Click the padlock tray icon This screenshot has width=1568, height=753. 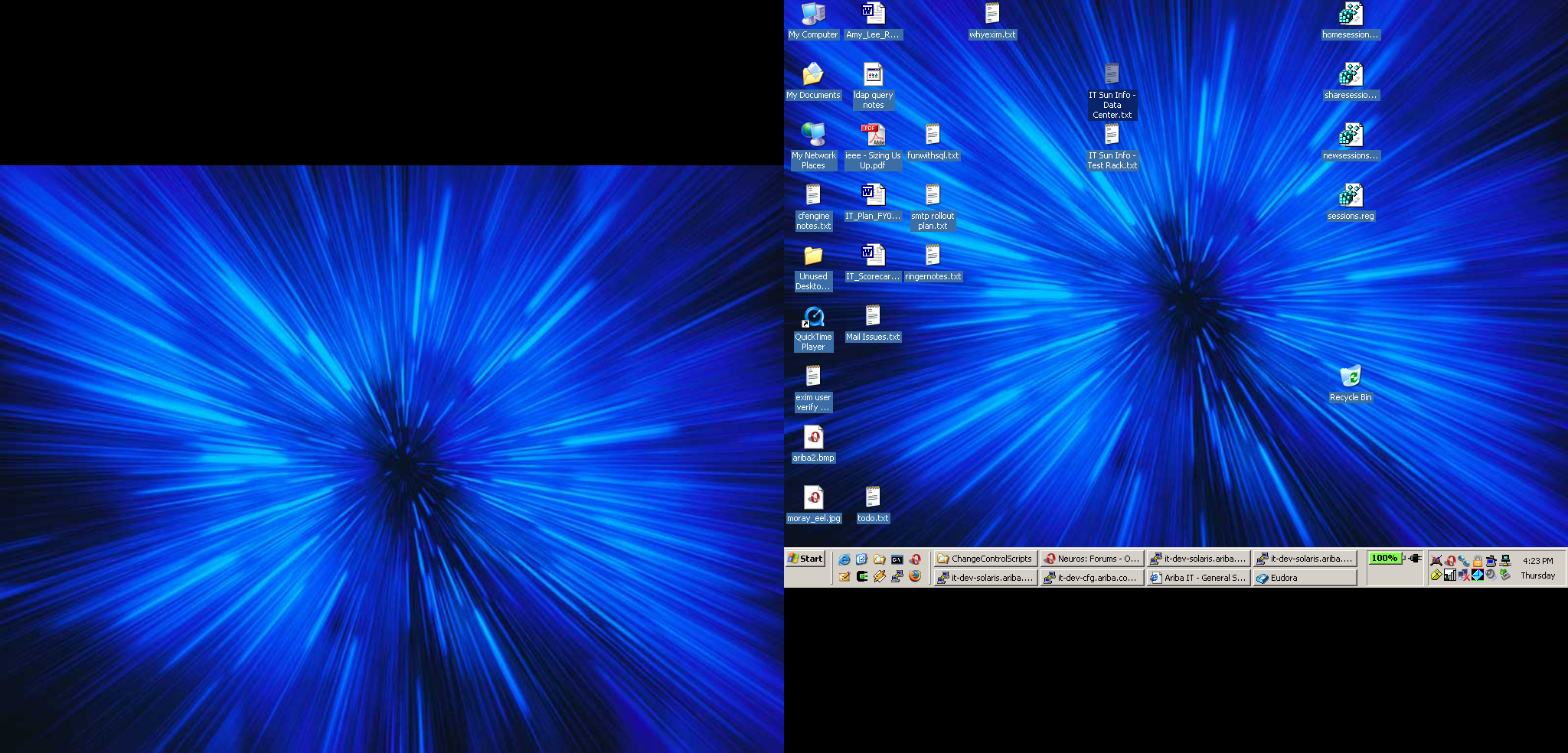1478,561
